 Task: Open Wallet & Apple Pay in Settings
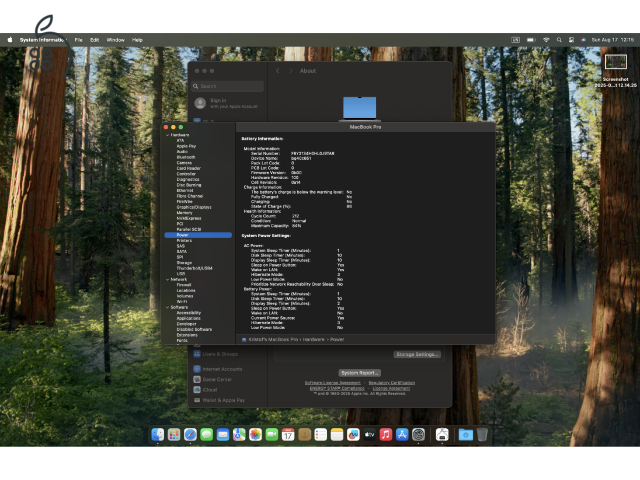(220, 400)
